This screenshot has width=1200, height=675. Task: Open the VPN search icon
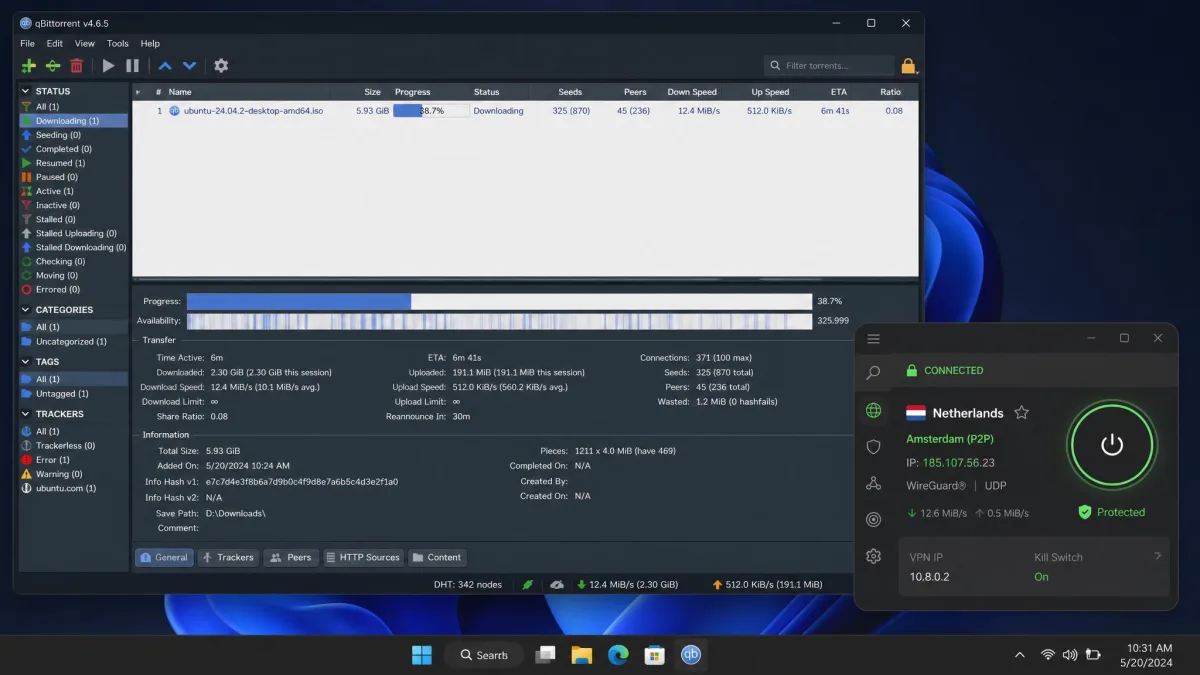tap(873, 373)
